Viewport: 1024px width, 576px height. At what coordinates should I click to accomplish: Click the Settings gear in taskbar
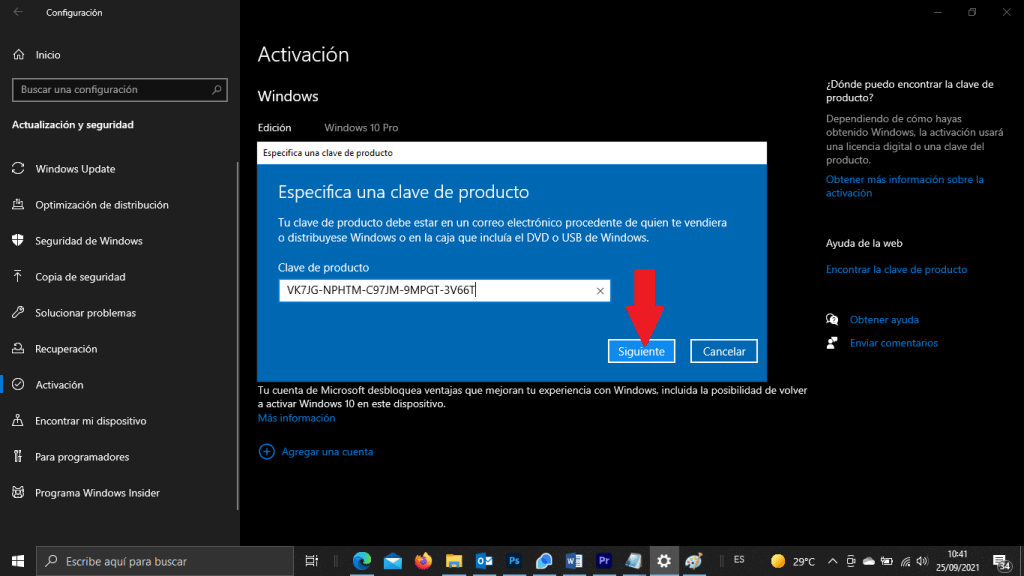tap(664, 561)
